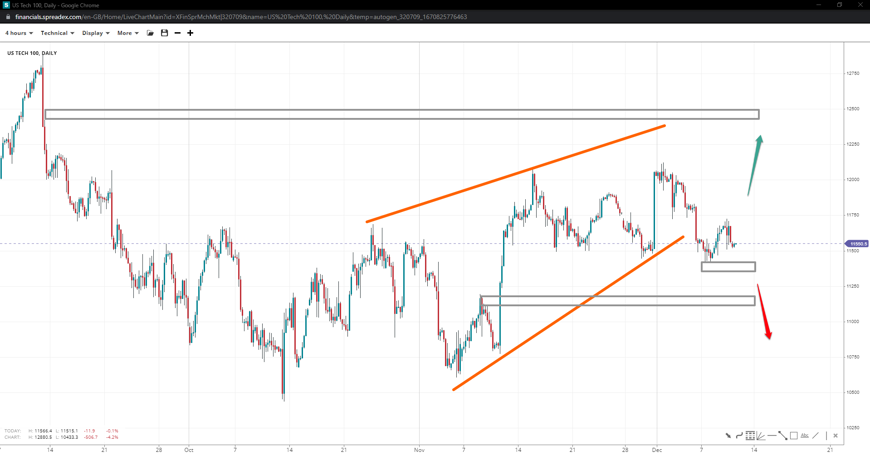
Task: Click the current price label on axis
Action: click(857, 244)
